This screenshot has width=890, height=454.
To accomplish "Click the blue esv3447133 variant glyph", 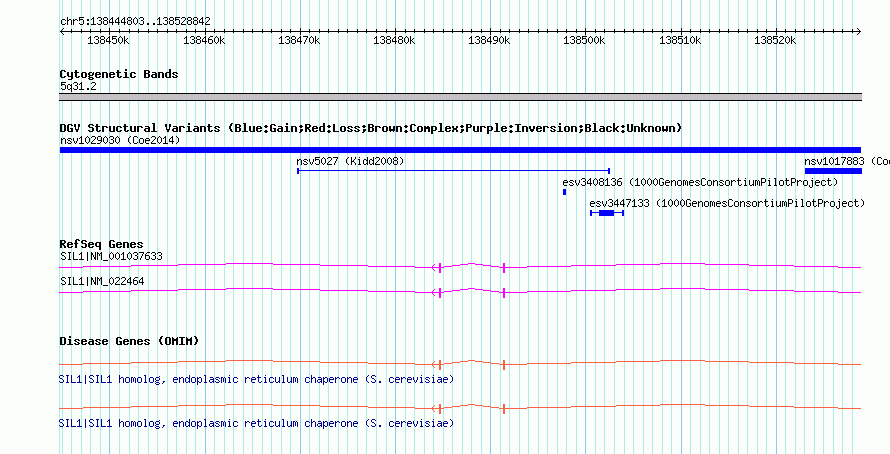I will [607, 213].
